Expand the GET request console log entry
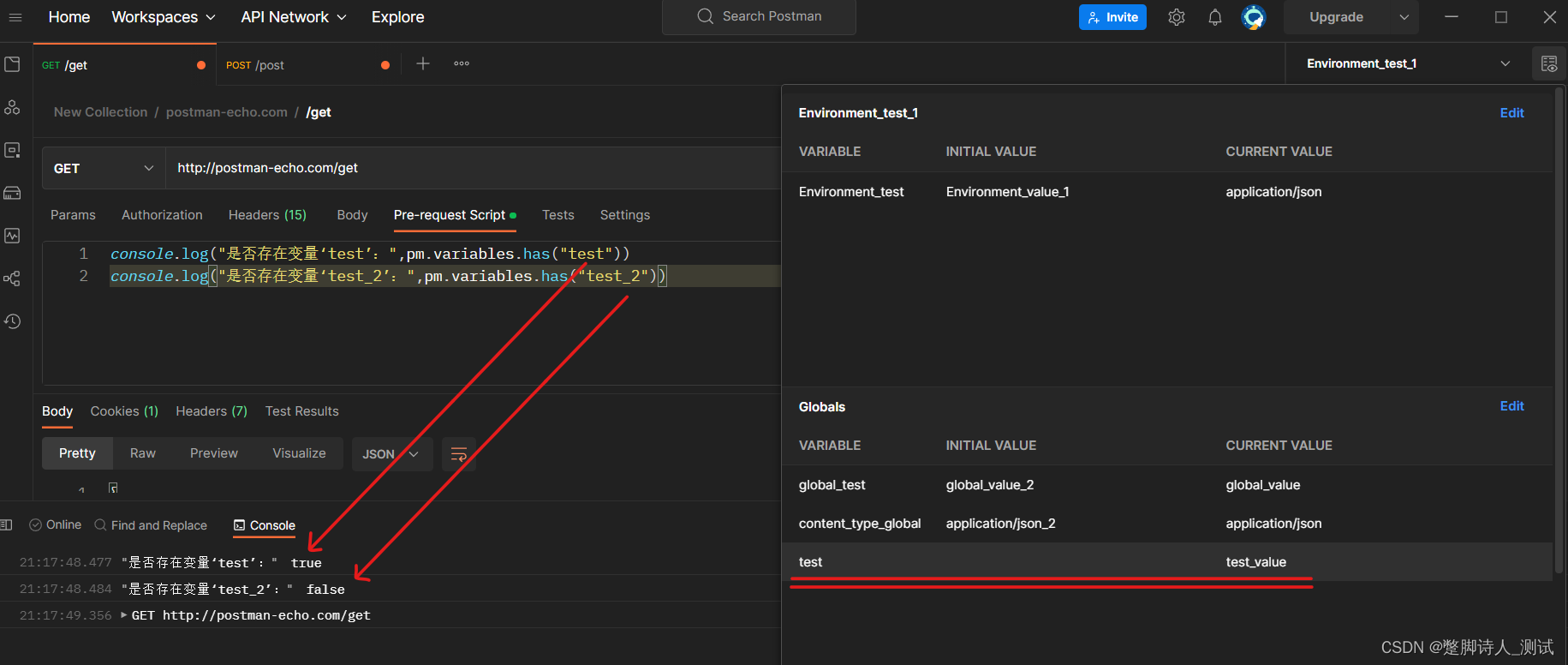 (124, 615)
